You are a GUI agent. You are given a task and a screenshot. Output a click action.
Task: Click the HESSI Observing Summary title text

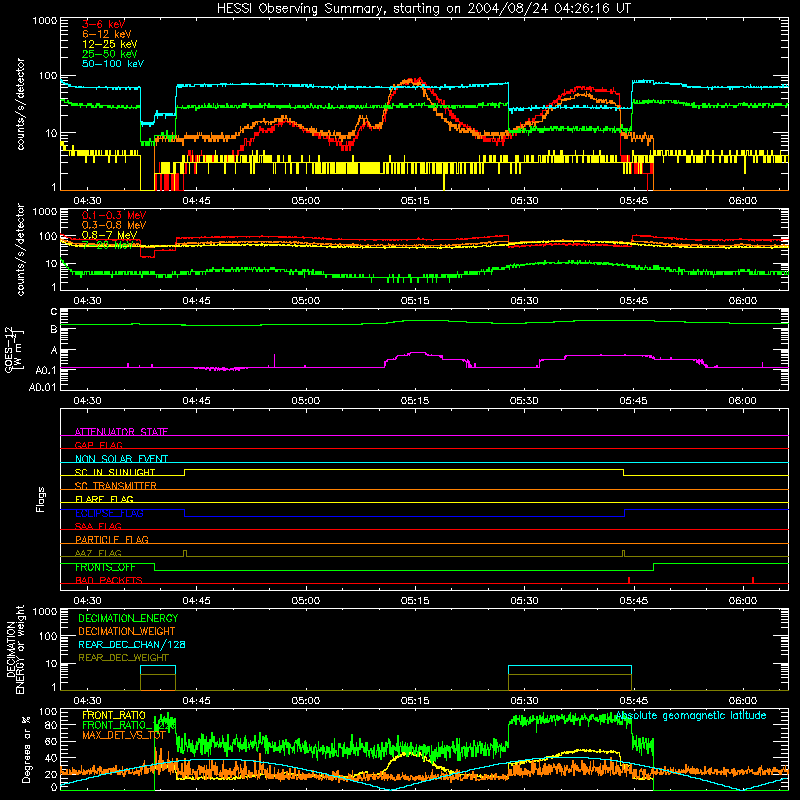pyautogui.click(x=423, y=8)
